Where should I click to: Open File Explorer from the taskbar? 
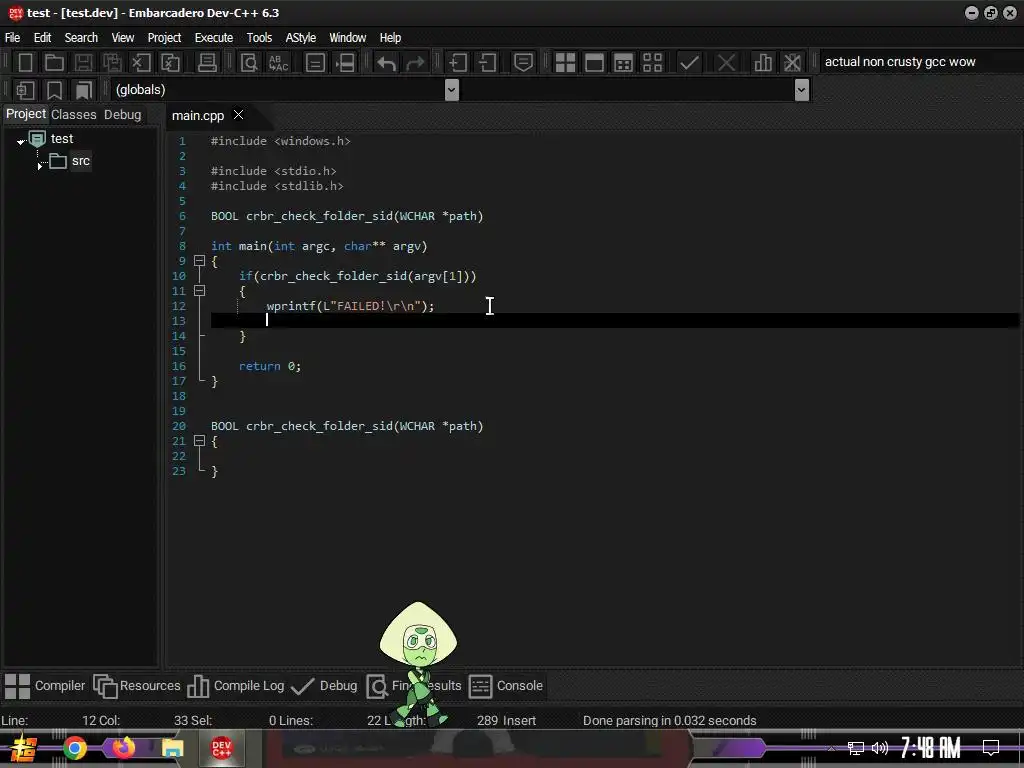172,748
